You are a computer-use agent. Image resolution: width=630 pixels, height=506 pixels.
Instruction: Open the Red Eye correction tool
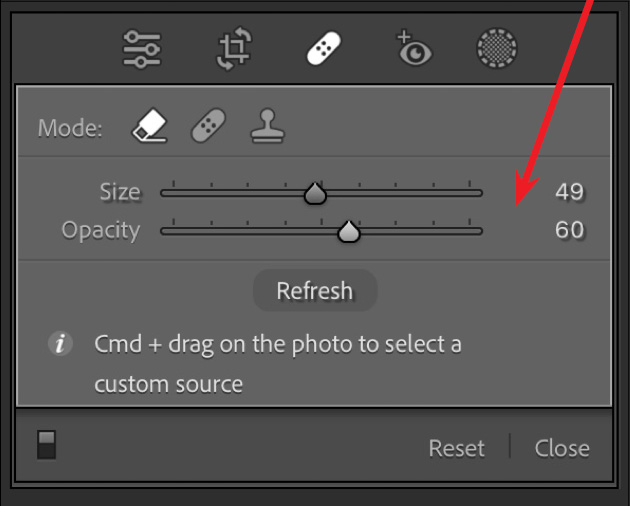(412, 48)
